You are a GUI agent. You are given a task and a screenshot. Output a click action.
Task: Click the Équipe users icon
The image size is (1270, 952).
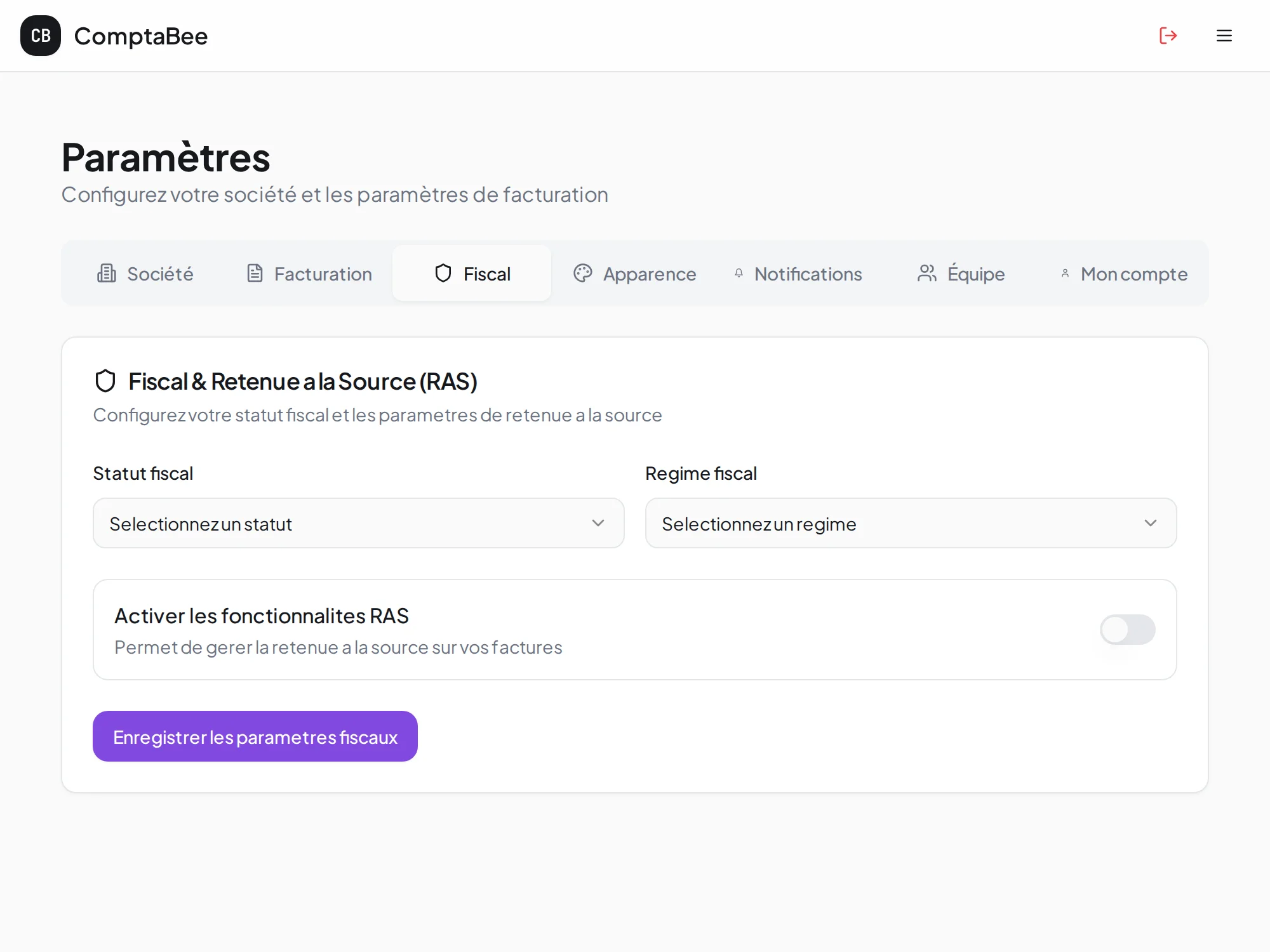pos(926,274)
